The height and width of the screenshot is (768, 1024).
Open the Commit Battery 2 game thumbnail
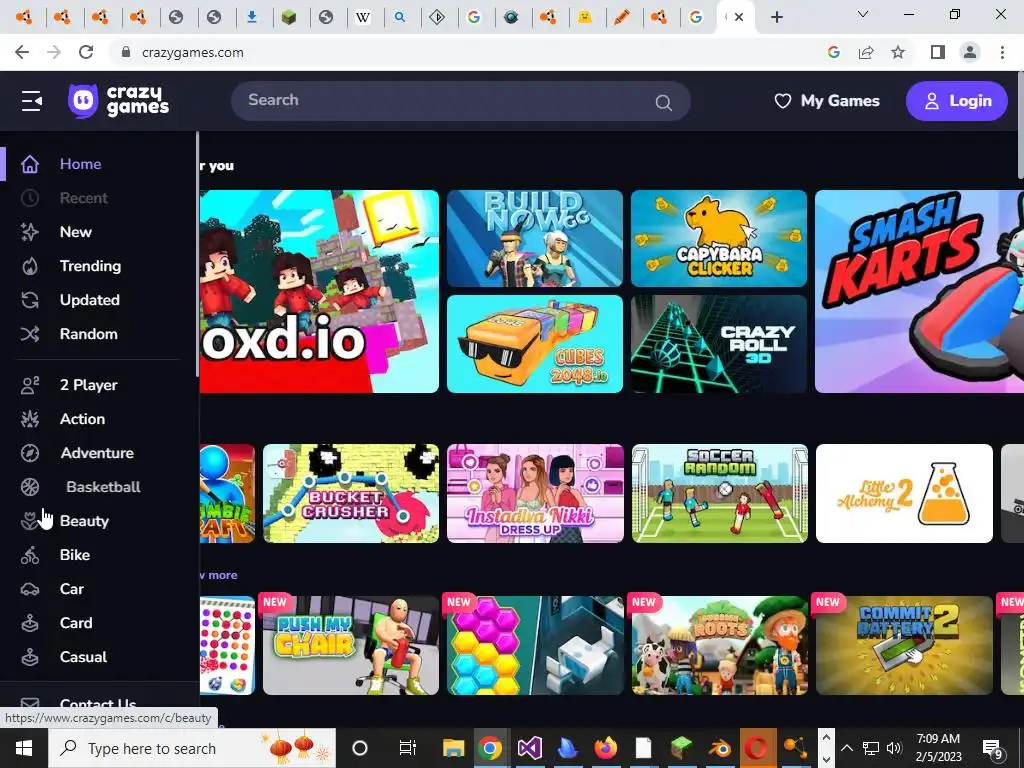click(x=904, y=645)
